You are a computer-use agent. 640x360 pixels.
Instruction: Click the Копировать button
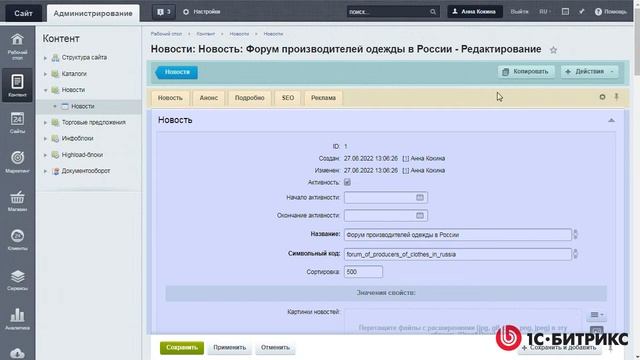526,71
